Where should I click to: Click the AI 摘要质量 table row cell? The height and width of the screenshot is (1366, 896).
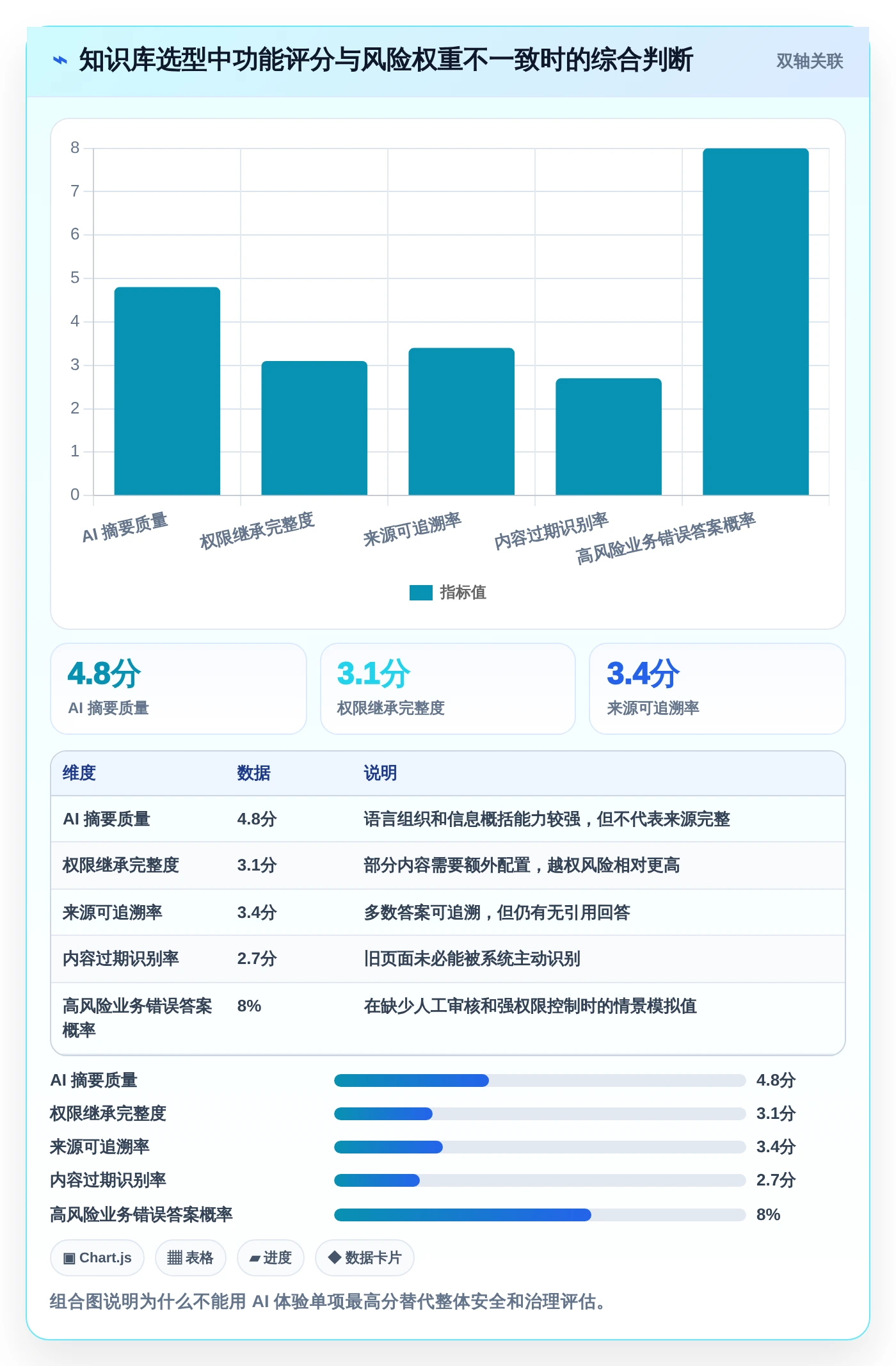(106, 819)
